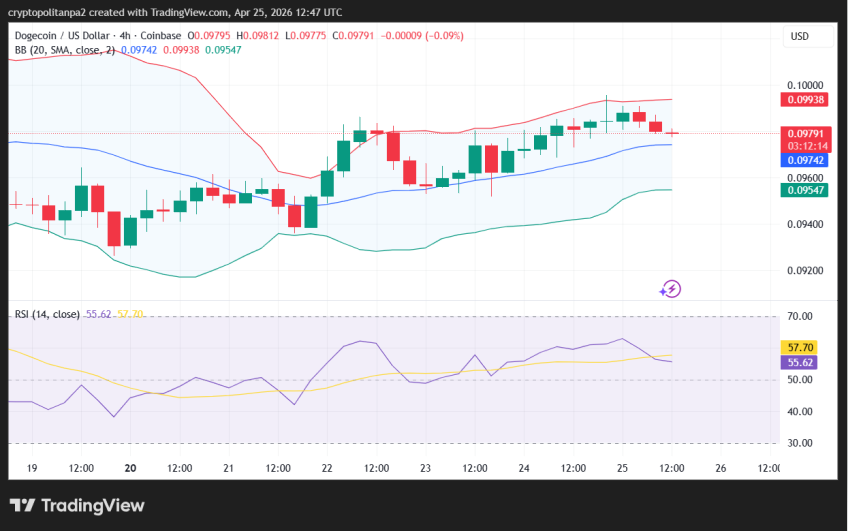Click the date label 20 on time axis
Screen dimensions: 848x531
130,468
